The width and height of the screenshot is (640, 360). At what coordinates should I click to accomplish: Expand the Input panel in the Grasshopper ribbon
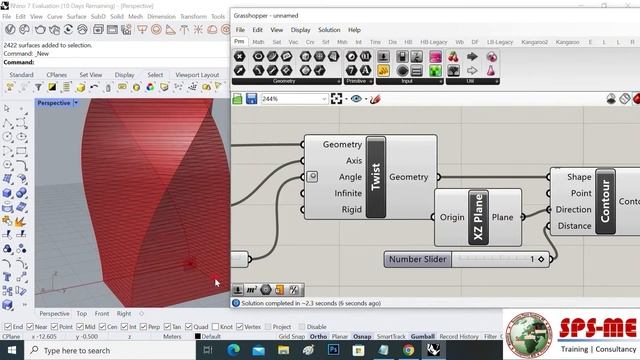440,82
